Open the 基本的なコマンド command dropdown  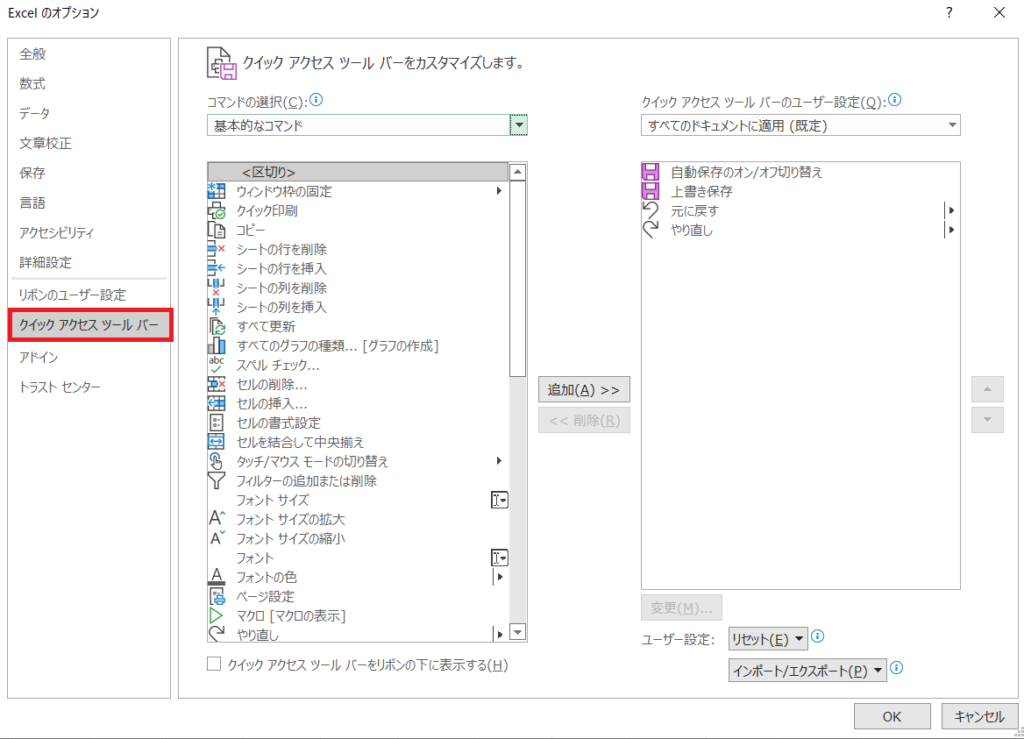click(x=518, y=125)
